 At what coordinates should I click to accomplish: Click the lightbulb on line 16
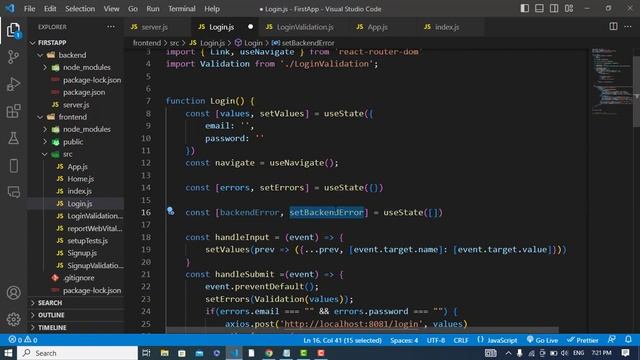pos(171,211)
